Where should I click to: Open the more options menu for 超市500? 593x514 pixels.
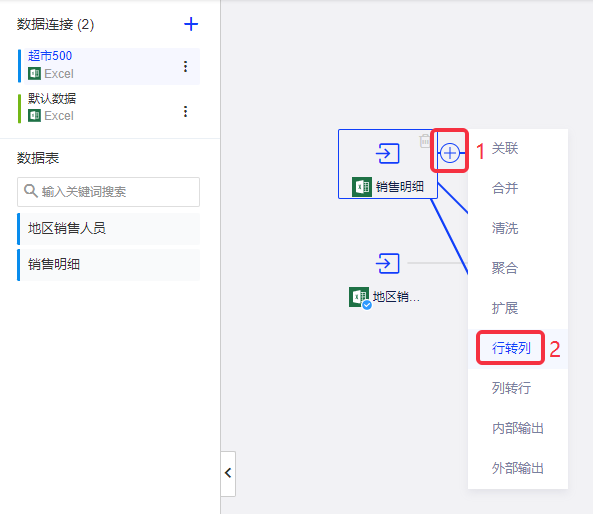point(185,67)
